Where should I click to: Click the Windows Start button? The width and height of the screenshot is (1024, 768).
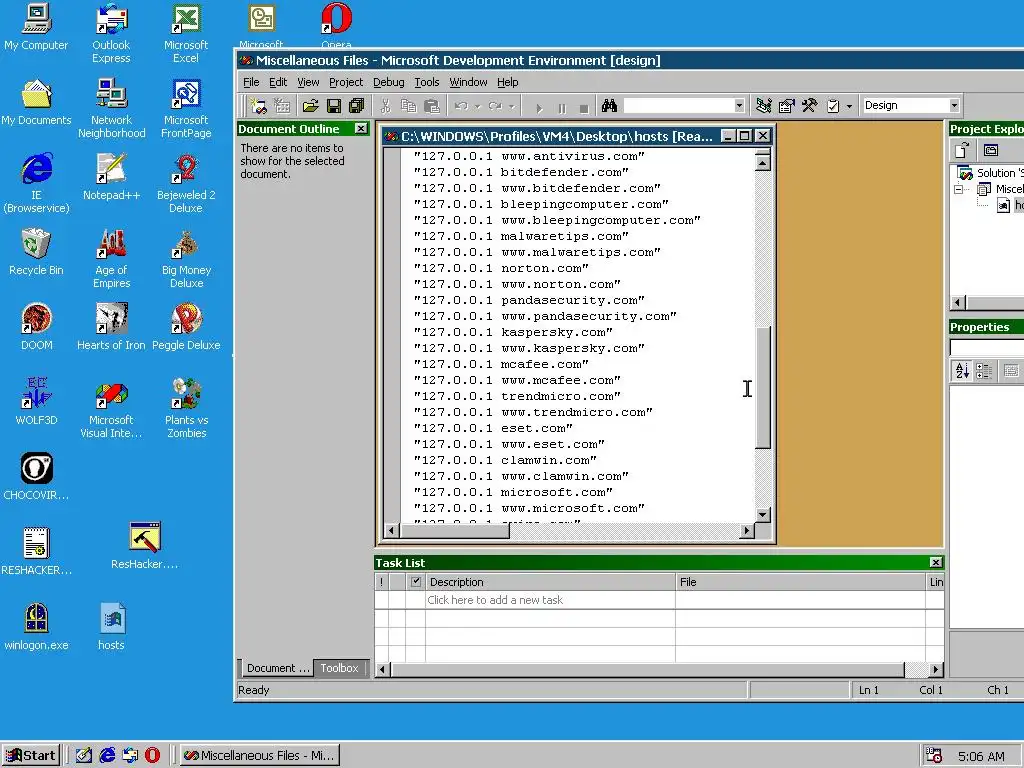click(31, 756)
